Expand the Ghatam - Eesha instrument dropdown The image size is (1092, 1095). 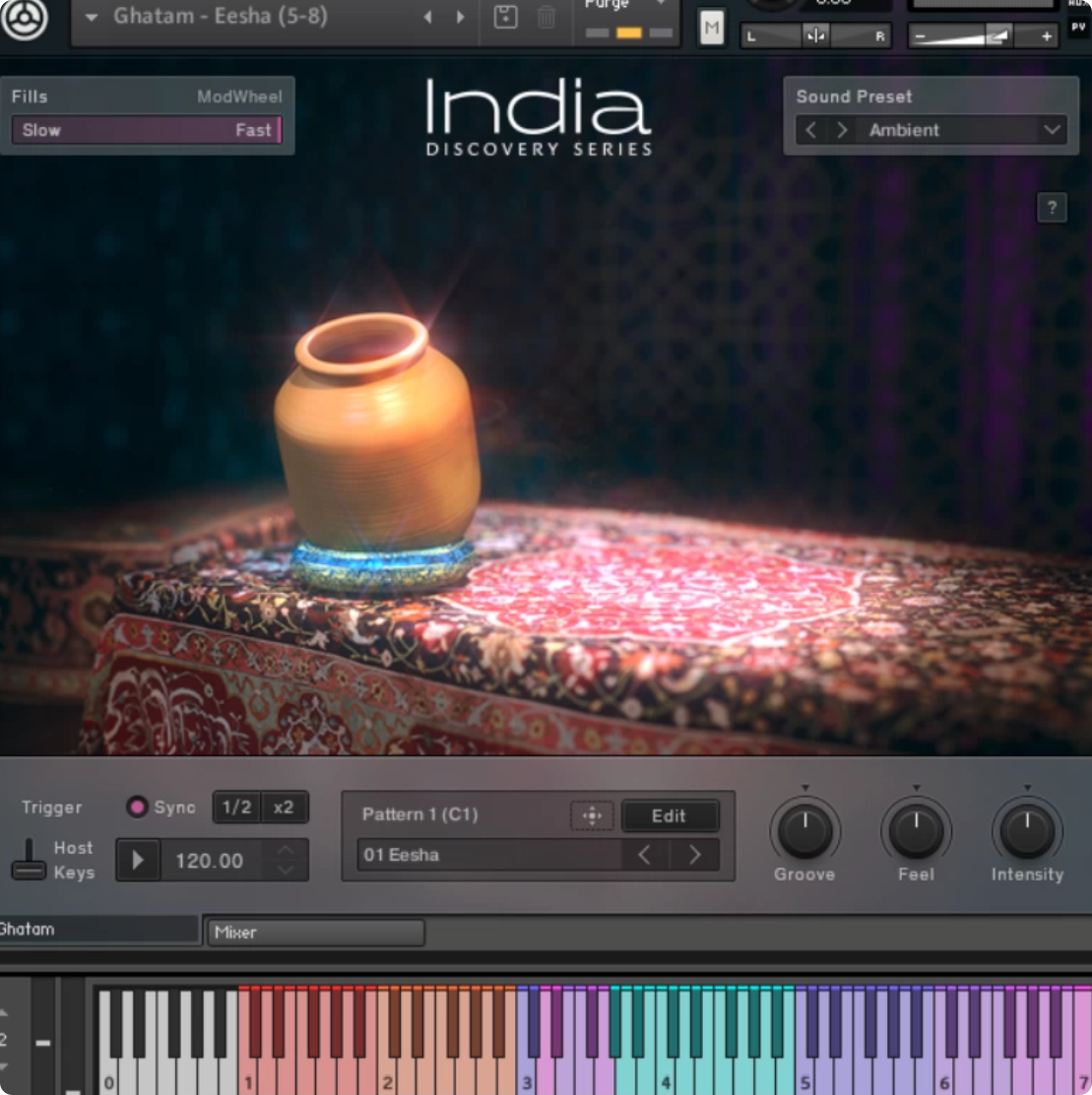(x=92, y=18)
